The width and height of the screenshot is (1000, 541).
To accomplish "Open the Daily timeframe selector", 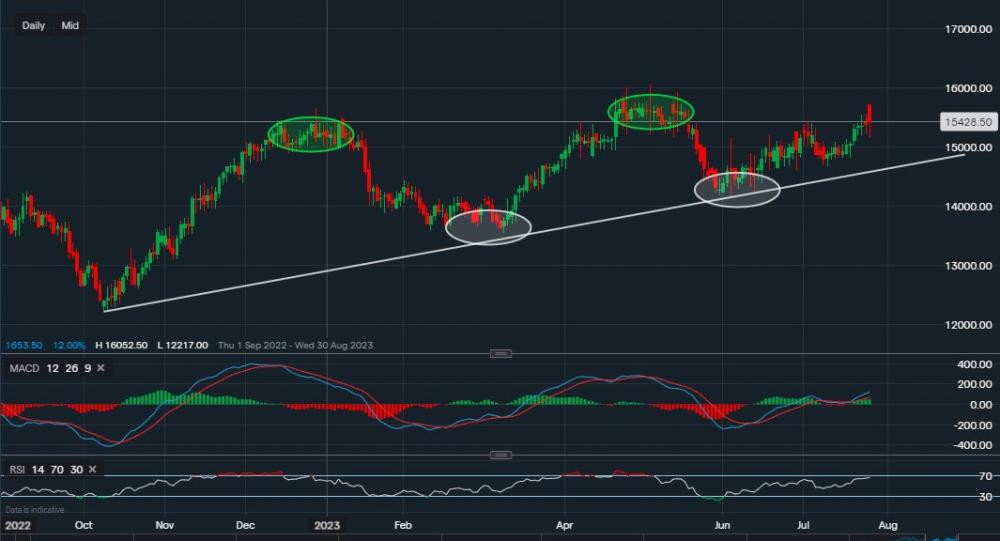I will 34,25.
